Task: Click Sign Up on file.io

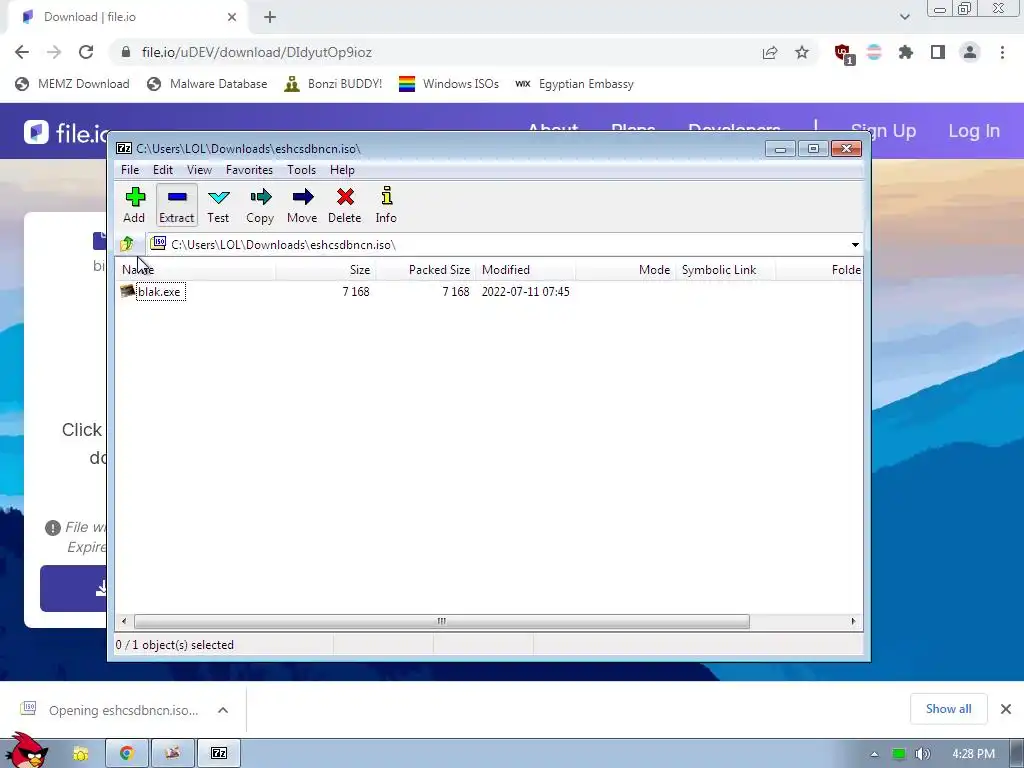Action: pos(884,131)
